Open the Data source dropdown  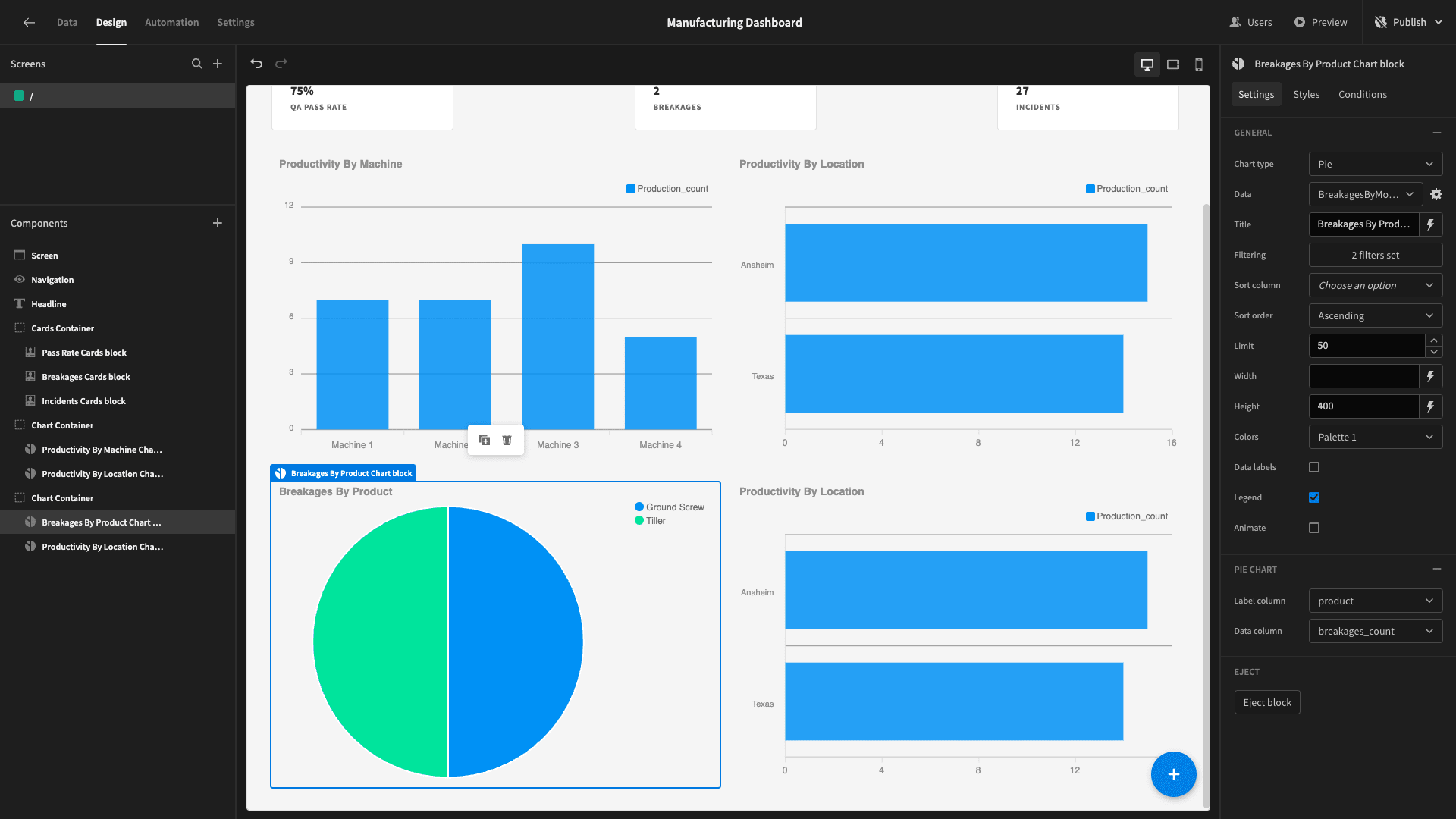[x=1365, y=194]
